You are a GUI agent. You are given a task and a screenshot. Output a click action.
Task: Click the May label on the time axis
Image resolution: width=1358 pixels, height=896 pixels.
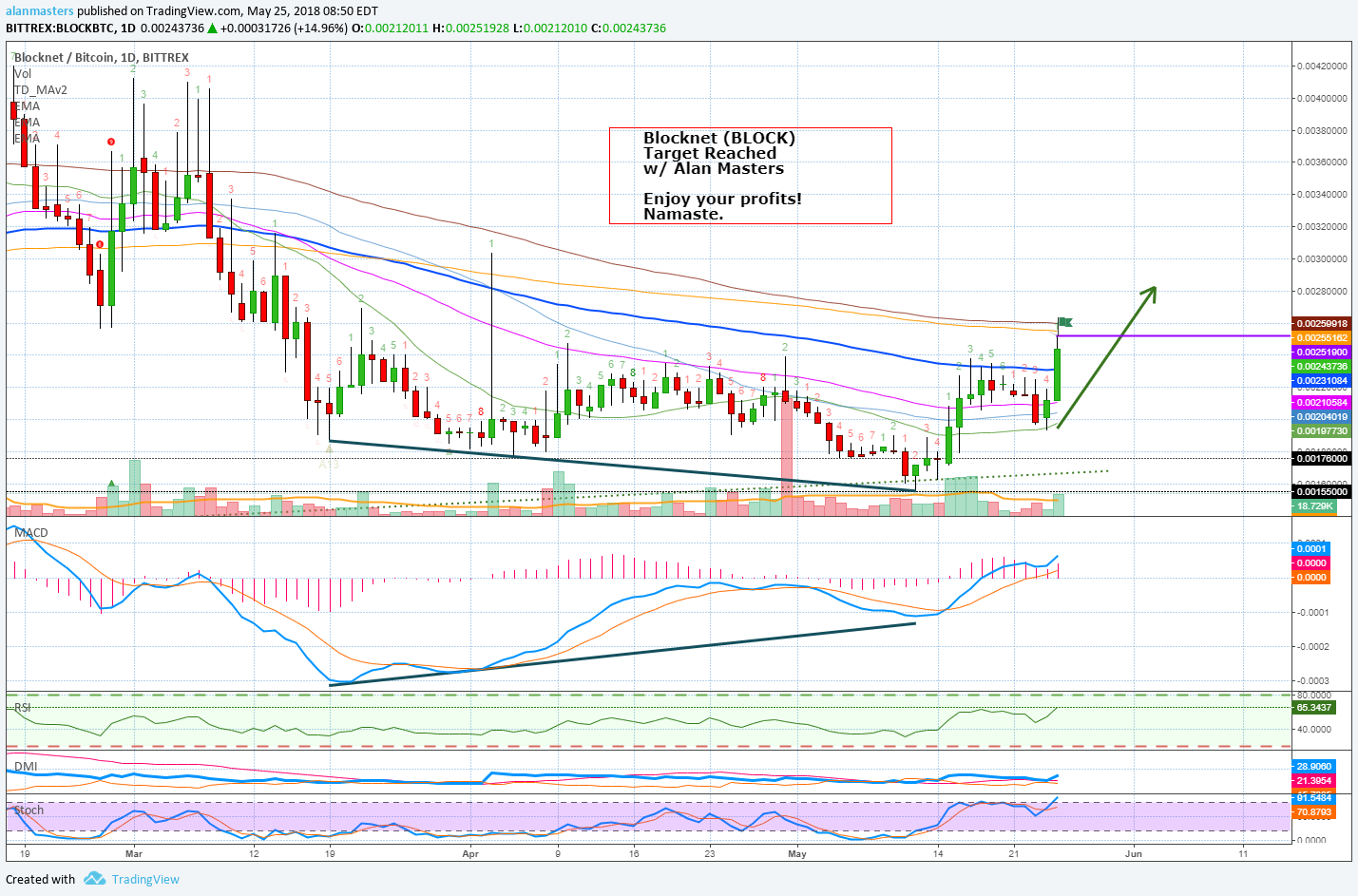(796, 853)
